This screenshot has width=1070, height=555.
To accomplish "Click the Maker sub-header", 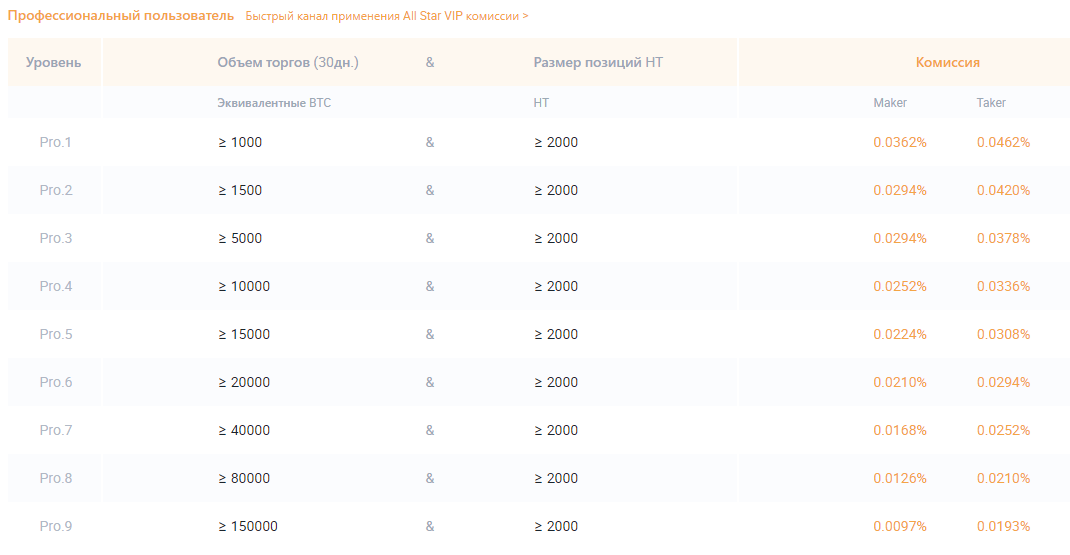I will pos(890,103).
